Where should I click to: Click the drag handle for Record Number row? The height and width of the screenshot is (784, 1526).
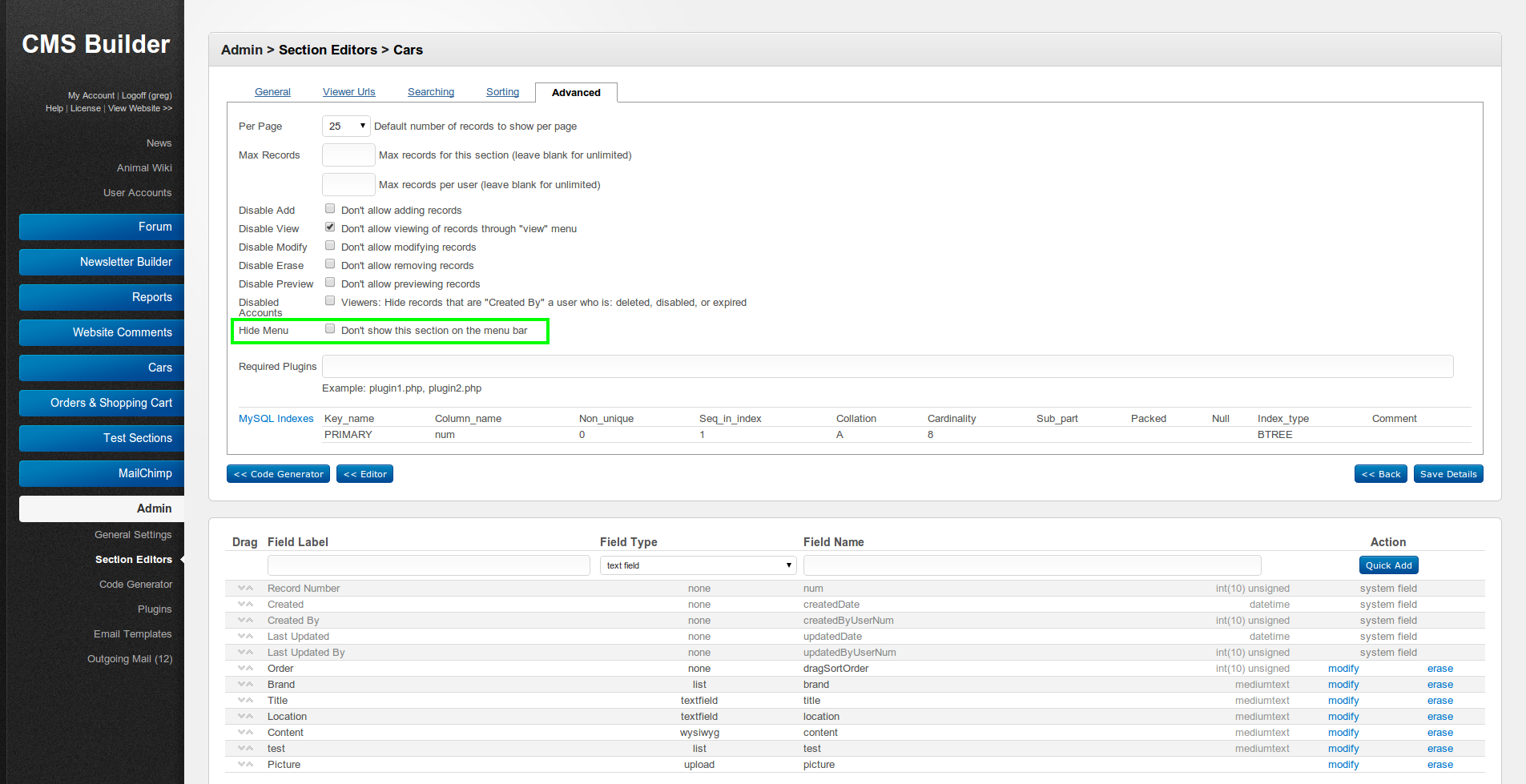tap(245, 589)
